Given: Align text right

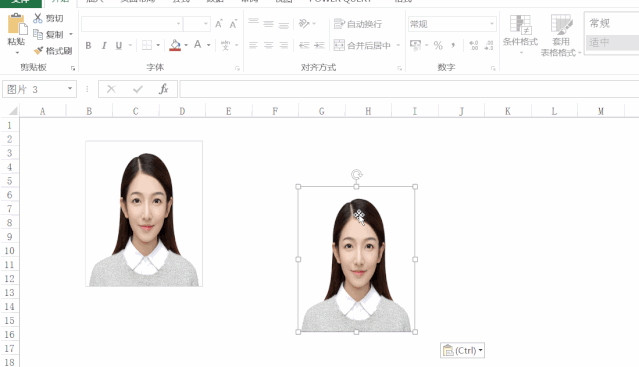Looking at the screenshot, I should pyautogui.click(x=284, y=45).
